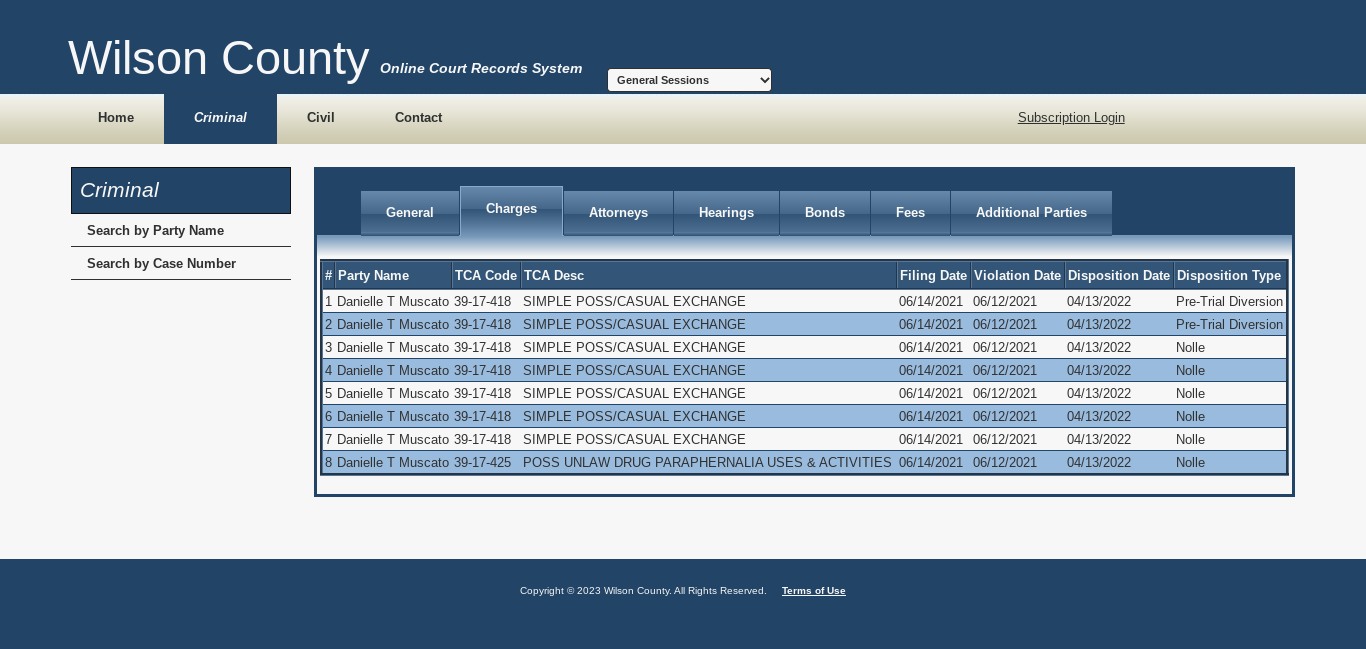Open the Civil menu item
The height and width of the screenshot is (649, 1366).
coord(321,118)
